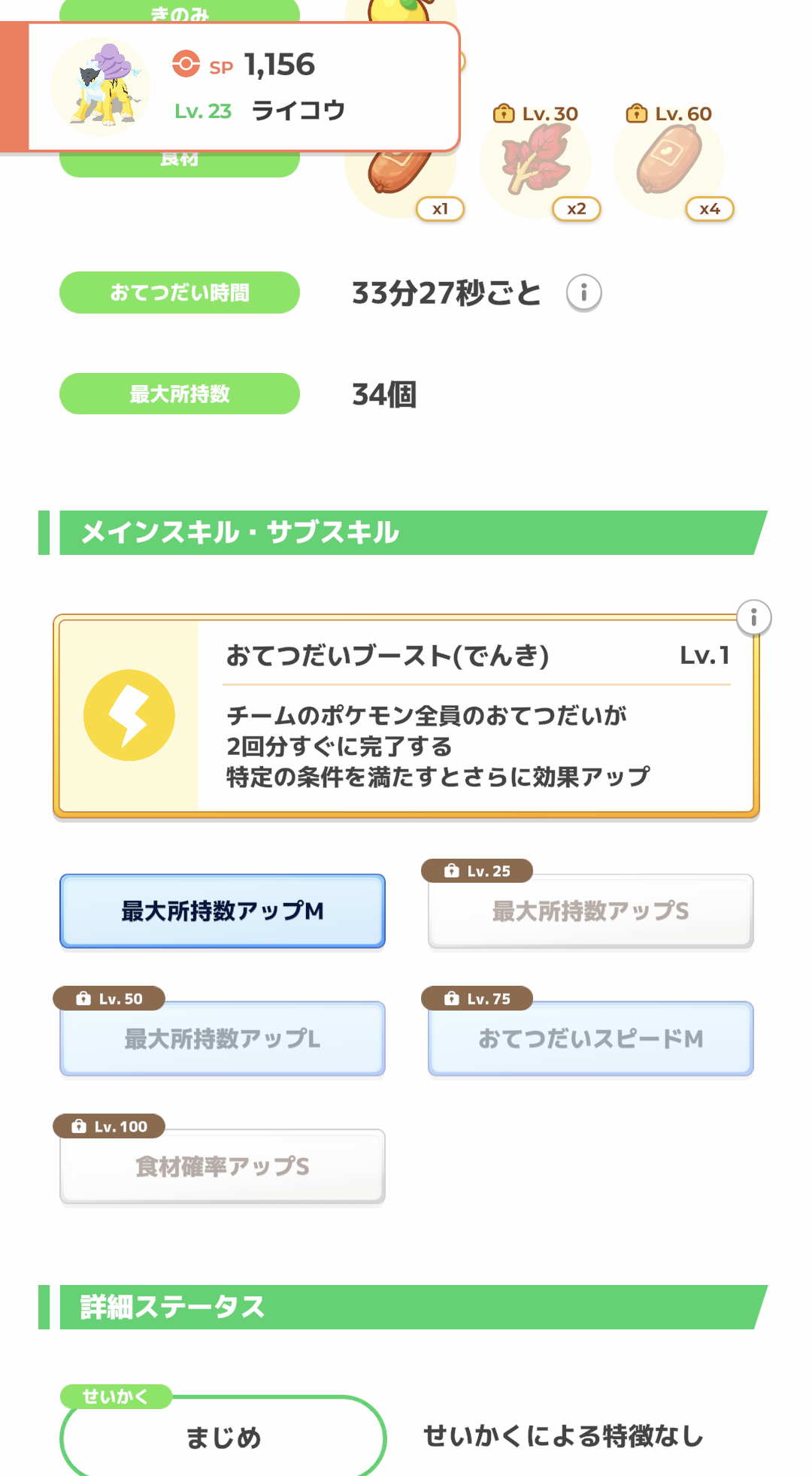Select the locked 最大所持数アップS sub skill
Image resolution: width=812 pixels, height=1476 pixels.
point(591,911)
